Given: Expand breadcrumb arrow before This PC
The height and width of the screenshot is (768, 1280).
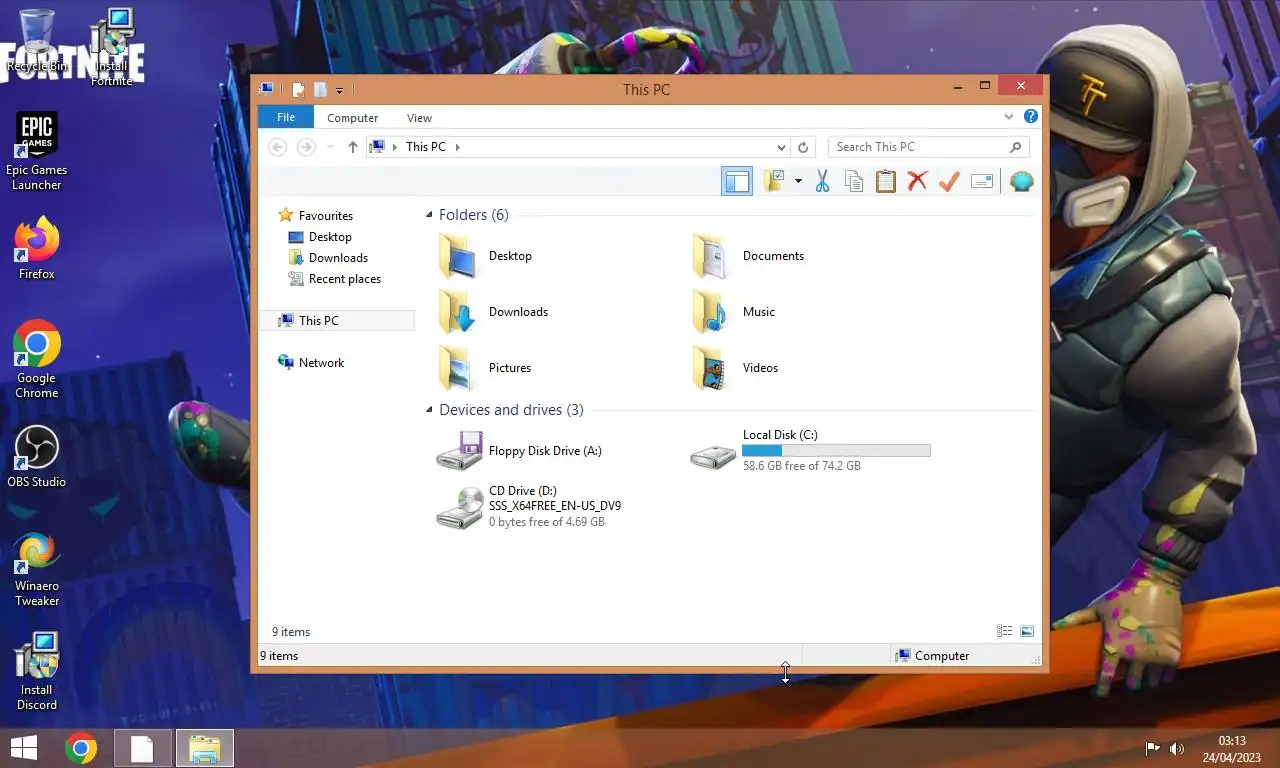Looking at the screenshot, I should tap(393, 147).
